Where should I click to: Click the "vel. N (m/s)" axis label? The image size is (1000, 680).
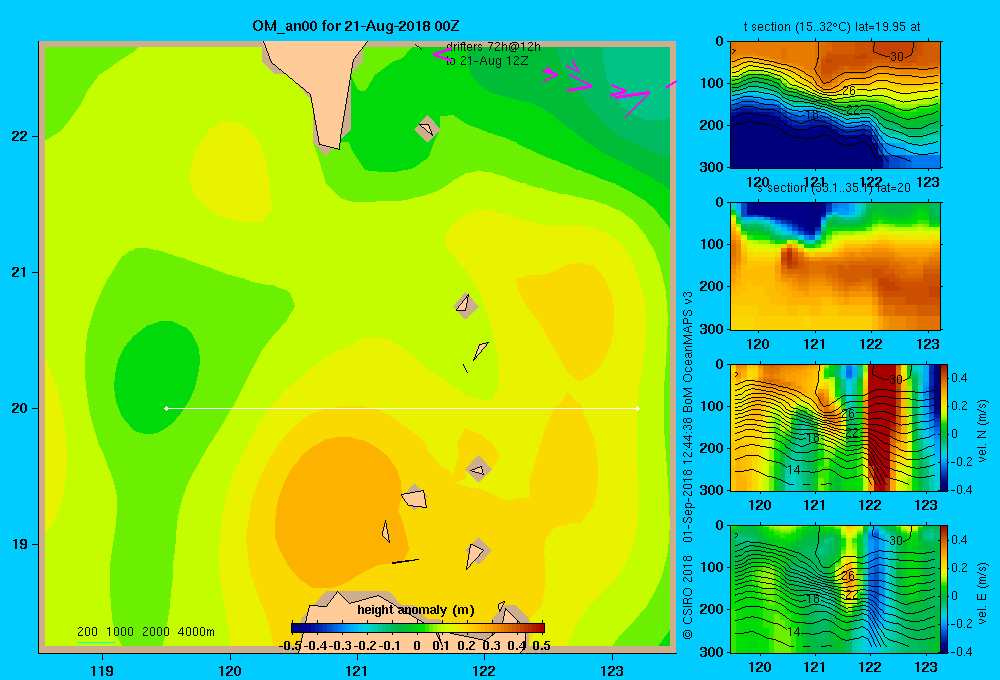[x=983, y=431]
